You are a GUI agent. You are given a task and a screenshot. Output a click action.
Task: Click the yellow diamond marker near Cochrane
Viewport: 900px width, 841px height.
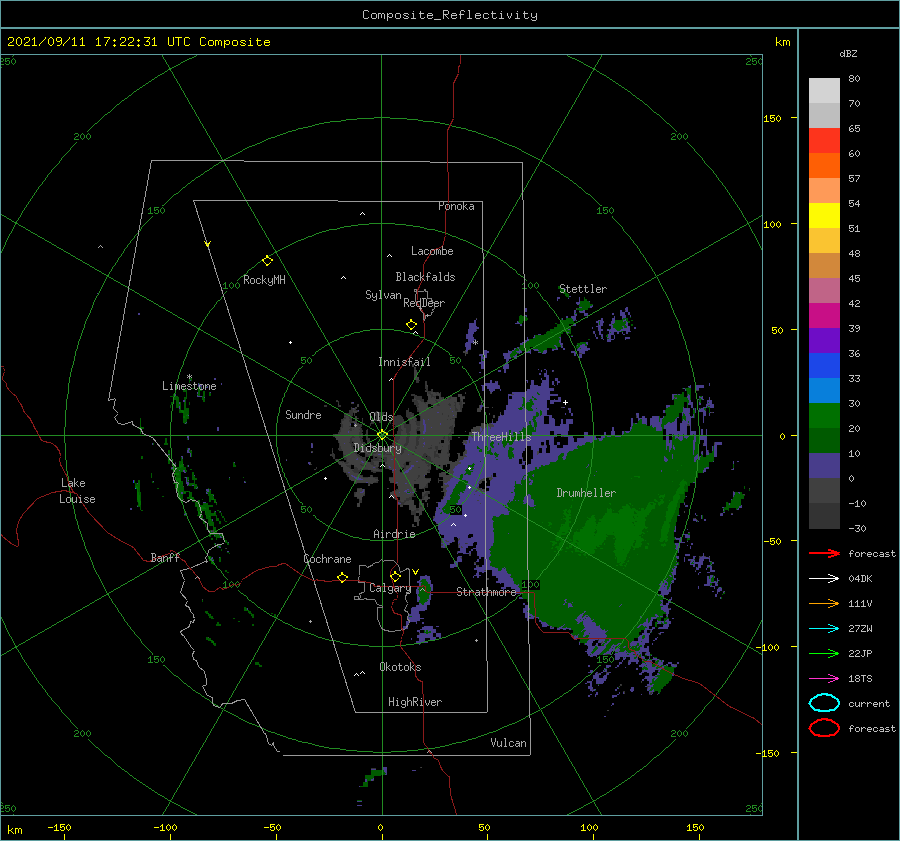click(343, 577)
